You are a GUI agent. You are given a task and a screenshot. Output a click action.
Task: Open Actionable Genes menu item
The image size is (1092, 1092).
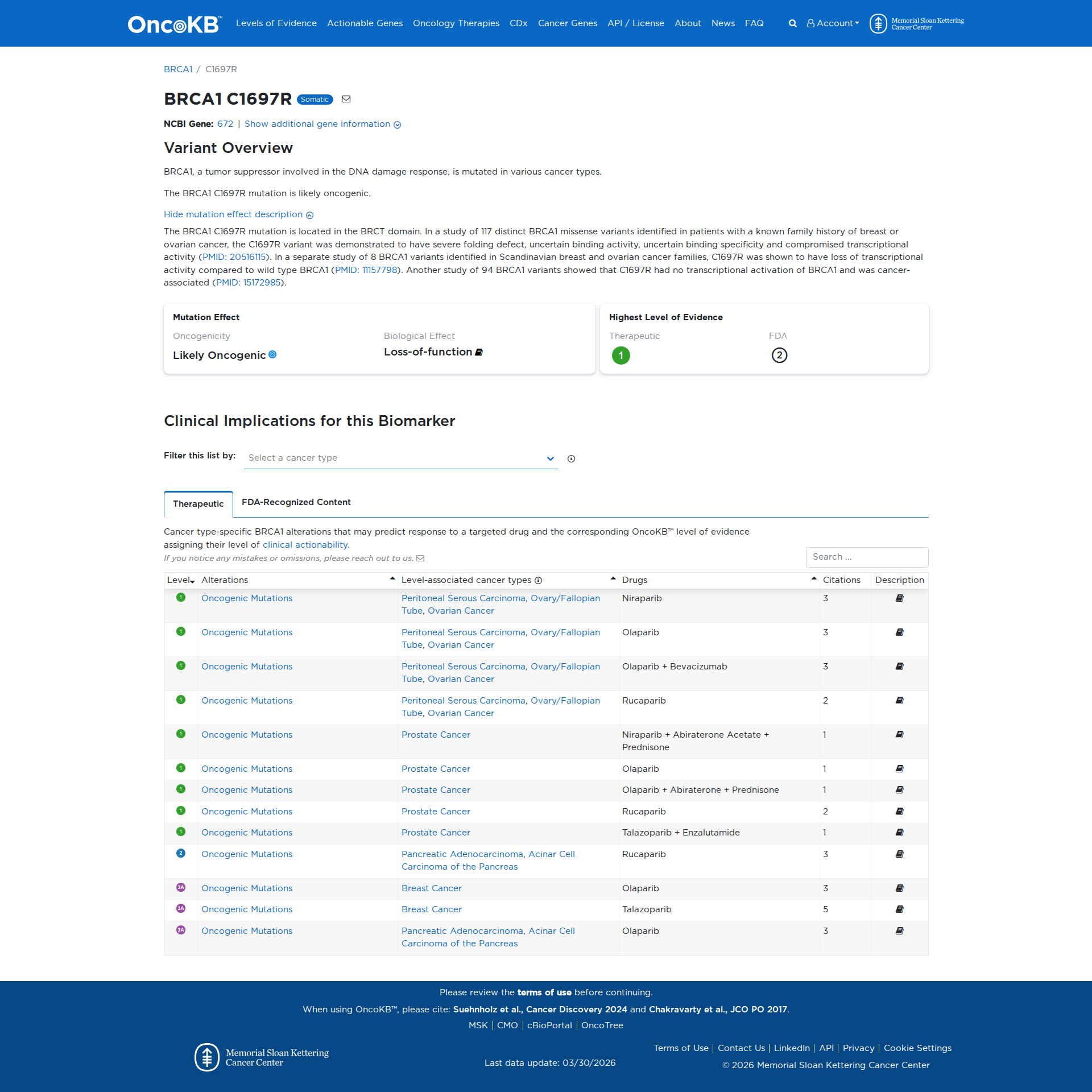coord(365,23)
